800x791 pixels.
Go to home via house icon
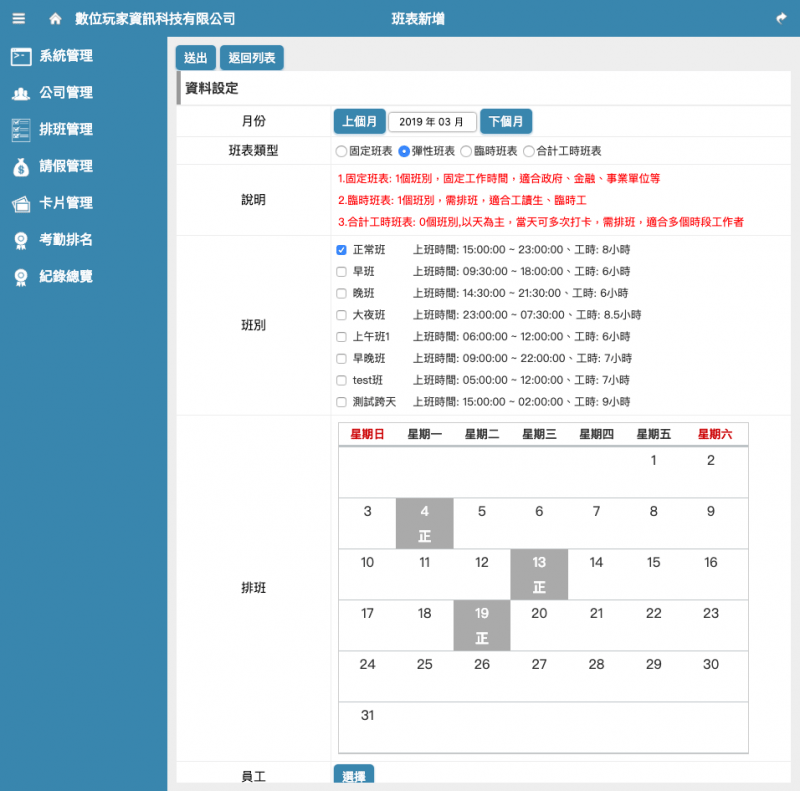[x=55, y=19]
